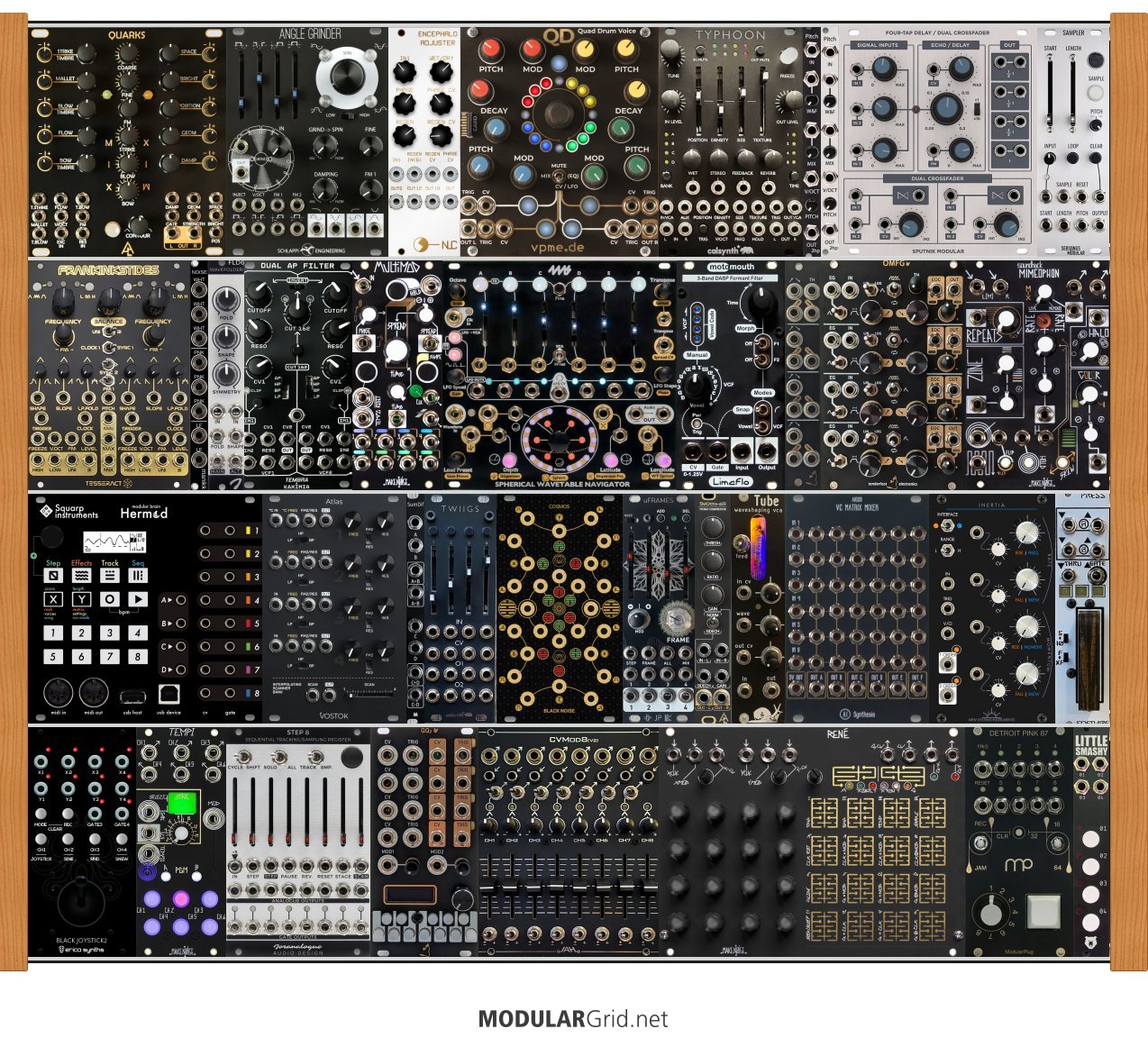Click the DAMPING knob on Angle Grinder
This screenshot has width=1148, height=1038.
326,191
